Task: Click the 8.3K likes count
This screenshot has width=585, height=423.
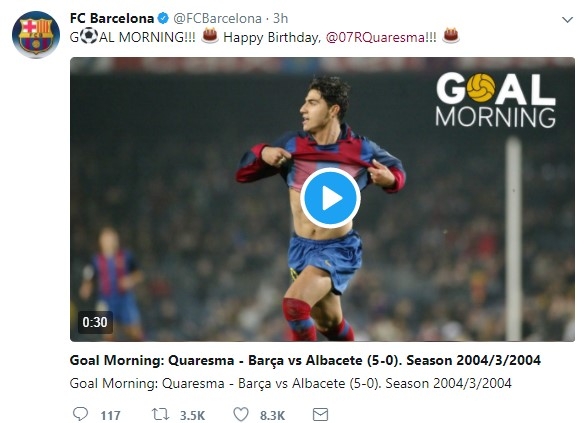Action: pyautogui.click(x=272, y=416)
